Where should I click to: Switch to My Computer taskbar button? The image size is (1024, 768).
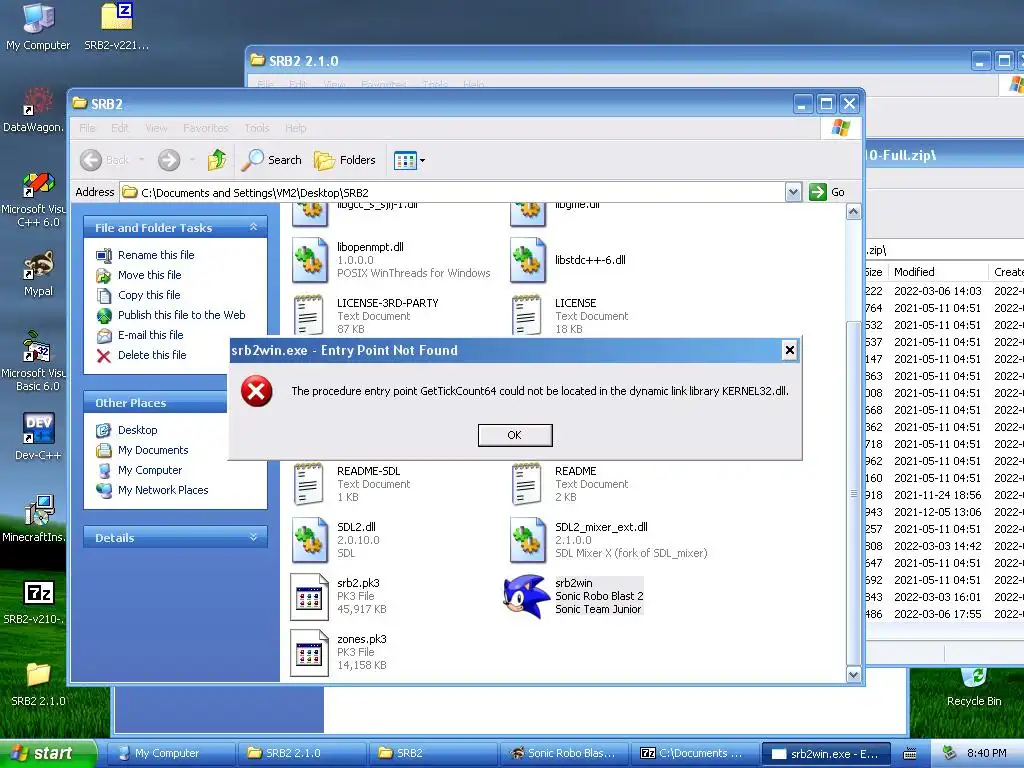[x=170, y=753]
